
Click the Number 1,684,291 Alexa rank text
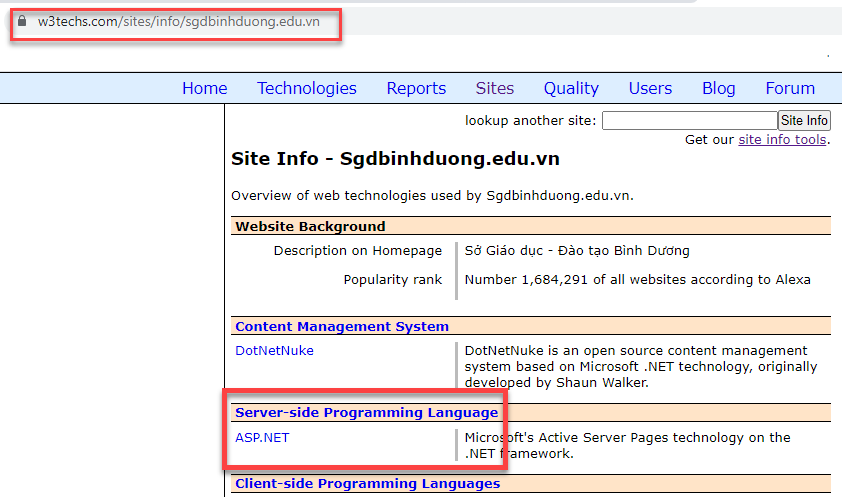637,280
